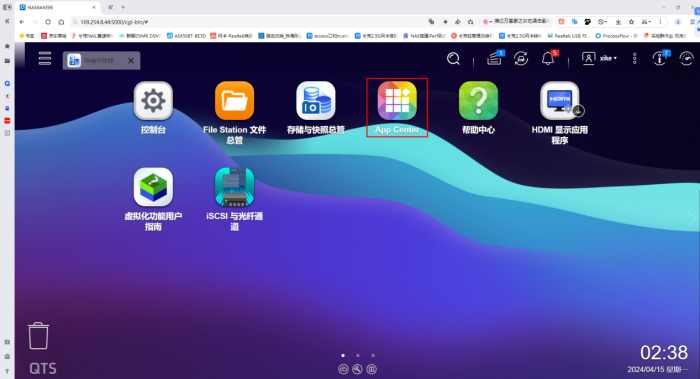Image resolution: width=700 pixels, height=379 pixels.
Task: Click the browser address bar URL
Action: 114,22
